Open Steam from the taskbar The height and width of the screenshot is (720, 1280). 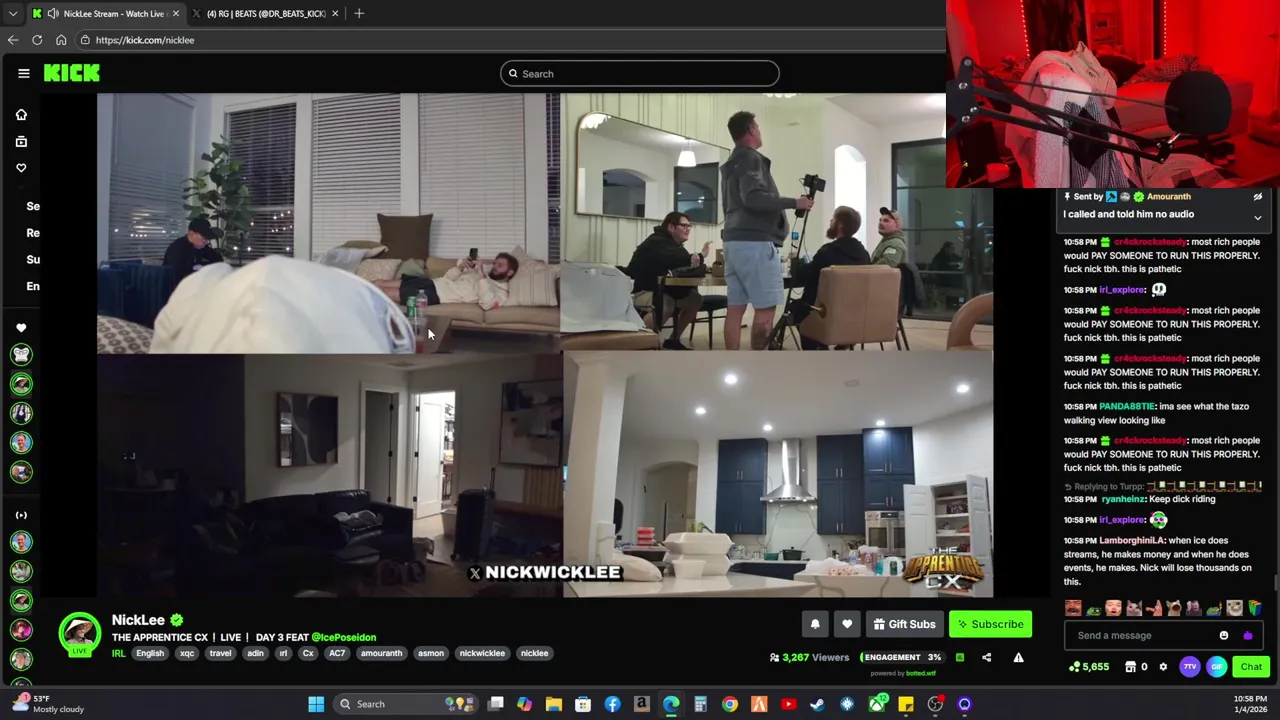click(x=818, y=704)
